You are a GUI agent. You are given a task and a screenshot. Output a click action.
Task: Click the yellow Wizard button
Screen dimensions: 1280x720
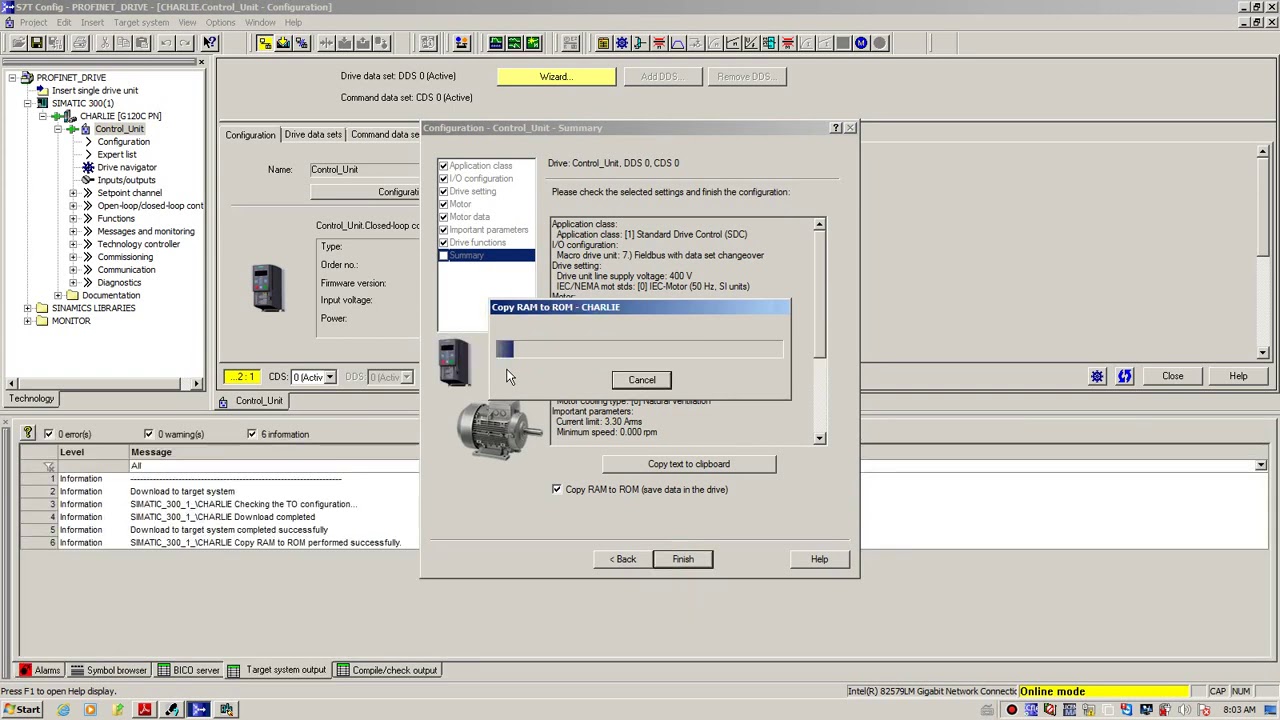point(556,76)
